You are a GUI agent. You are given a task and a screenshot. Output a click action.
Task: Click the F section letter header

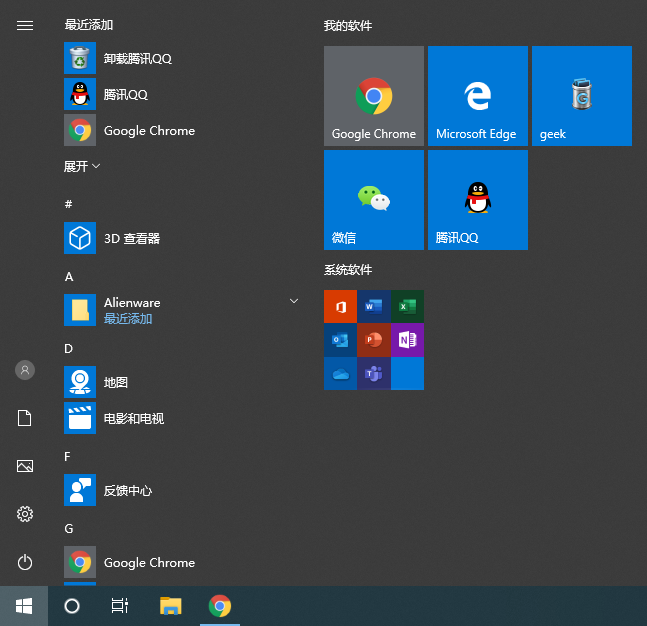[x=67, y=456]
